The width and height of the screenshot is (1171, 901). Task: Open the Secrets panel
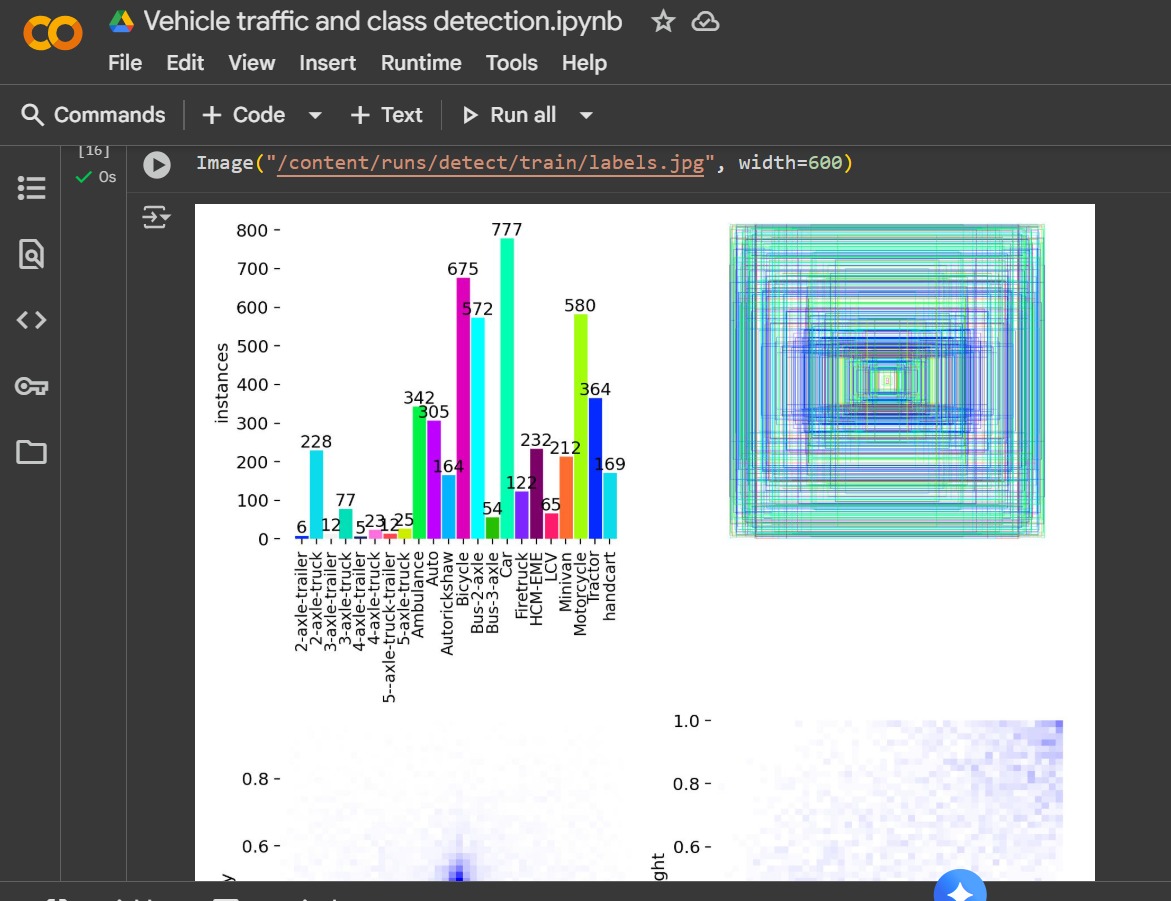(31, 385)
